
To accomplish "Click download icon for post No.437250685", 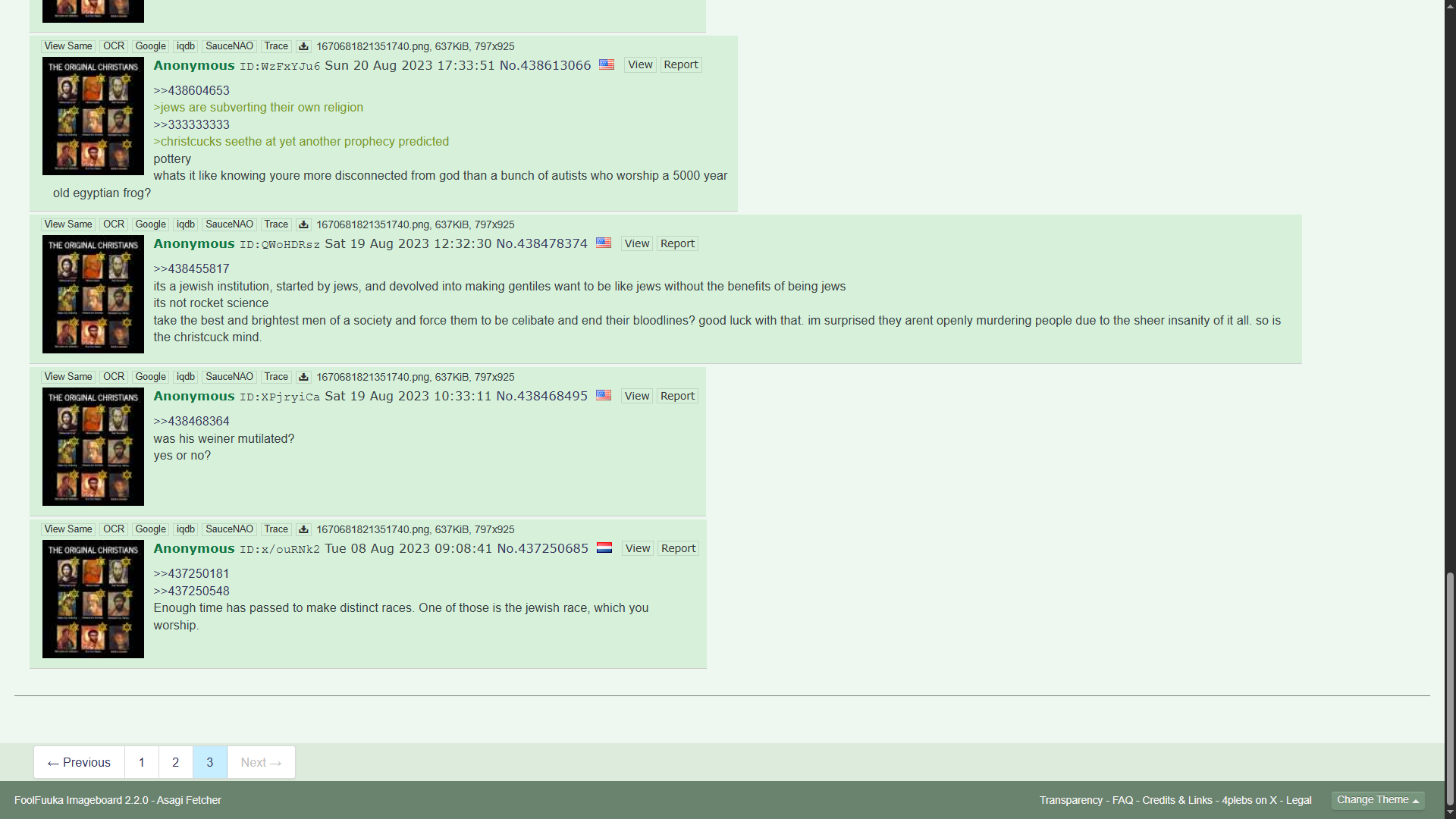I will 303,529.
